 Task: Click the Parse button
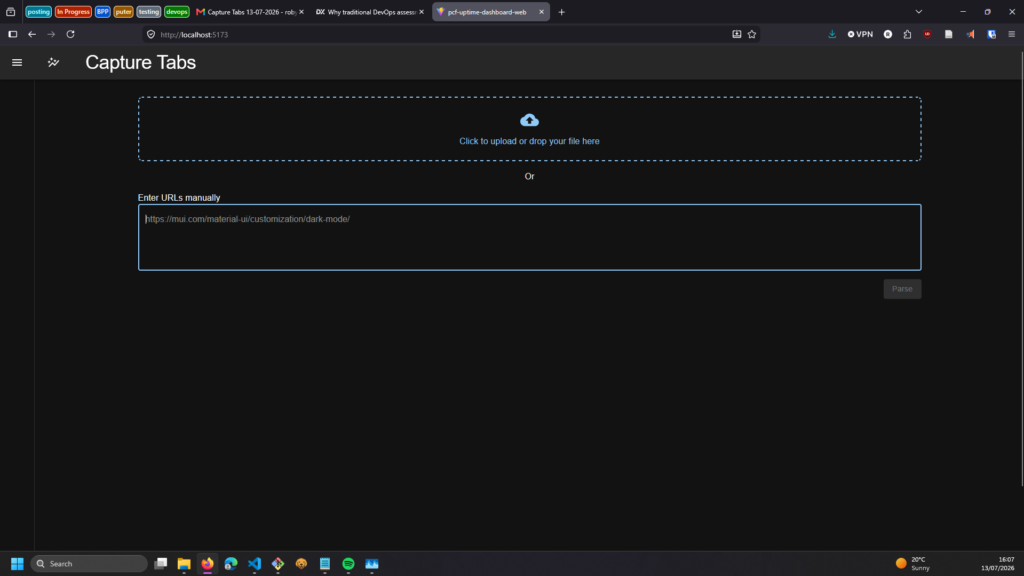click(902, 289)
